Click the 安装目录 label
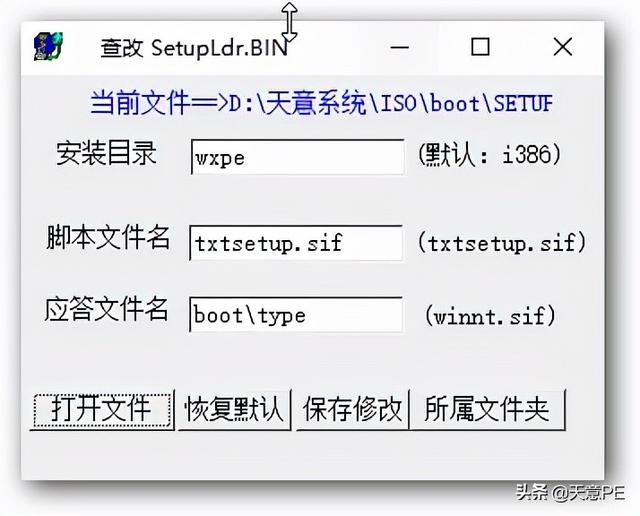 click(x=107, y=153)
